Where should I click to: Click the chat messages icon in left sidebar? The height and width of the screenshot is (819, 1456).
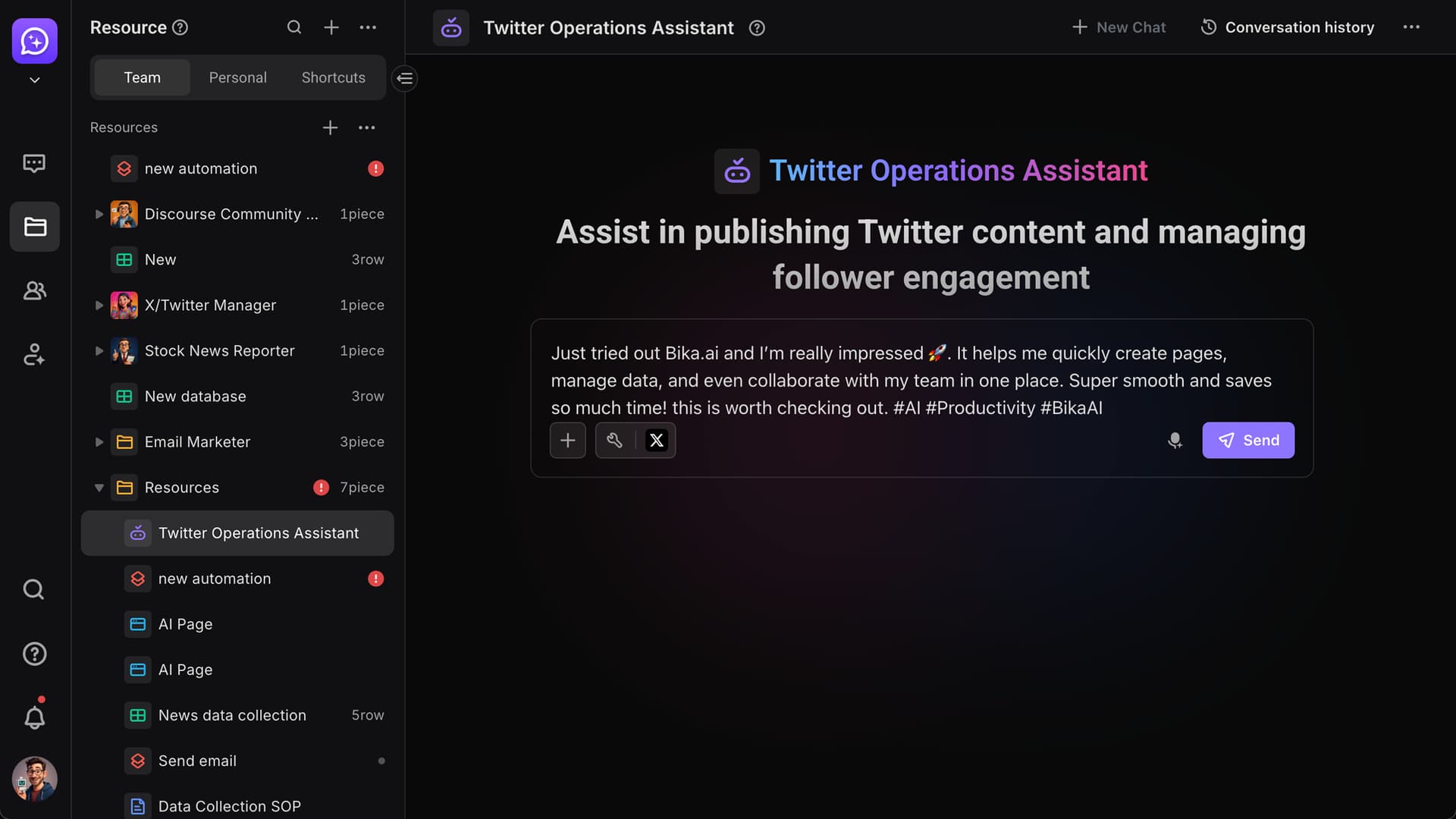(x=34, y=163)
